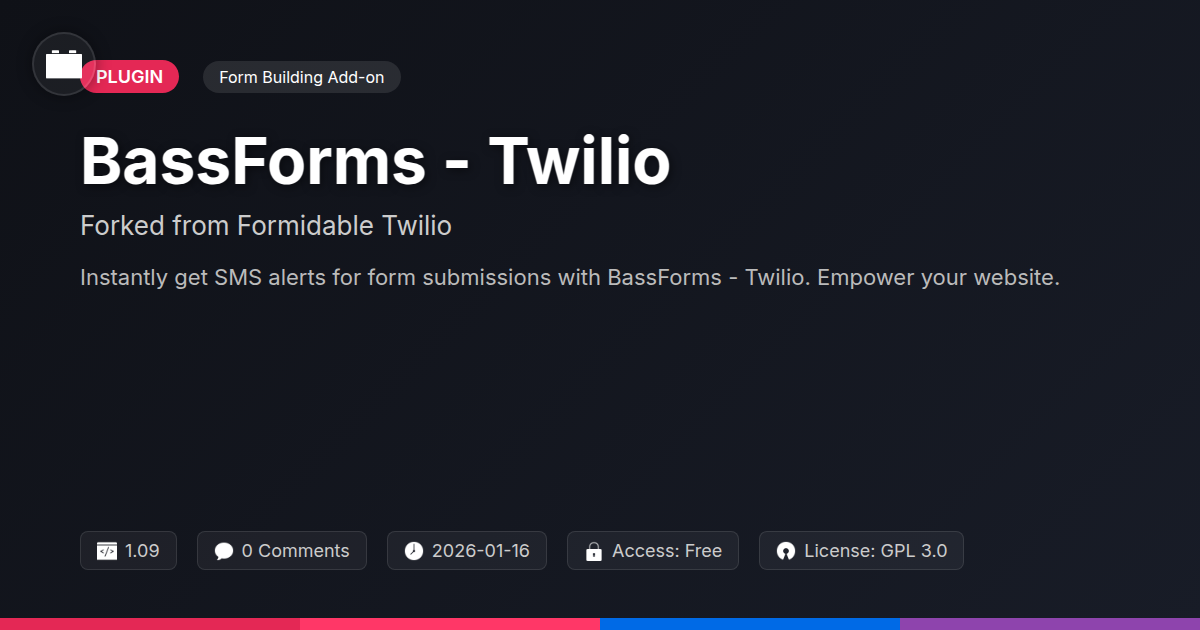Click the 2026-01-16 date chip
The image size is (1200, 630).
467,551
